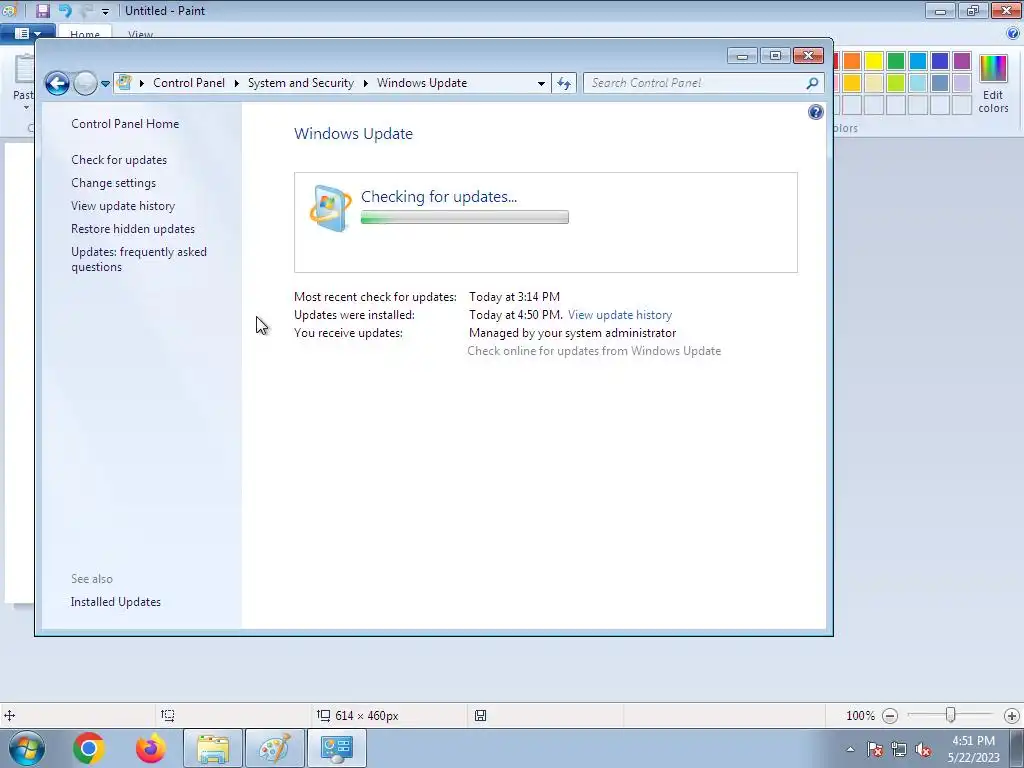1024x768 pixels.
Task: Click System and Security breadcrumb
Action: [300, 83]
